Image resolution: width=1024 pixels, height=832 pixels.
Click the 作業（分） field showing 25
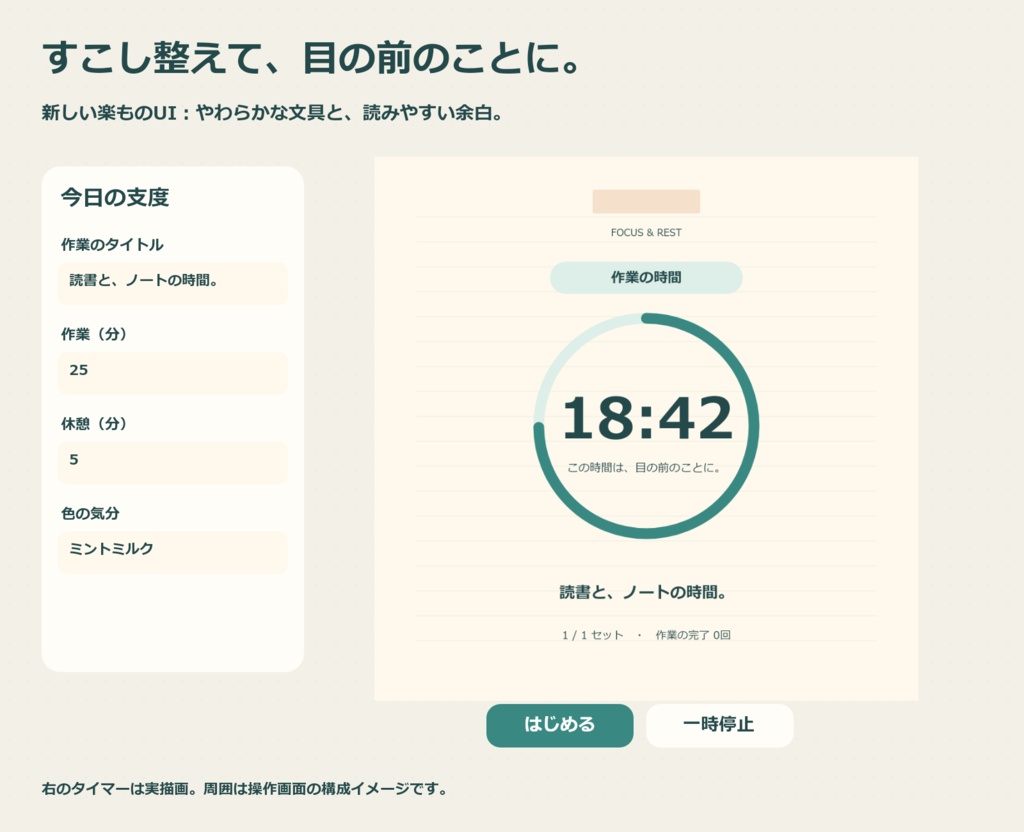[172, 373]
